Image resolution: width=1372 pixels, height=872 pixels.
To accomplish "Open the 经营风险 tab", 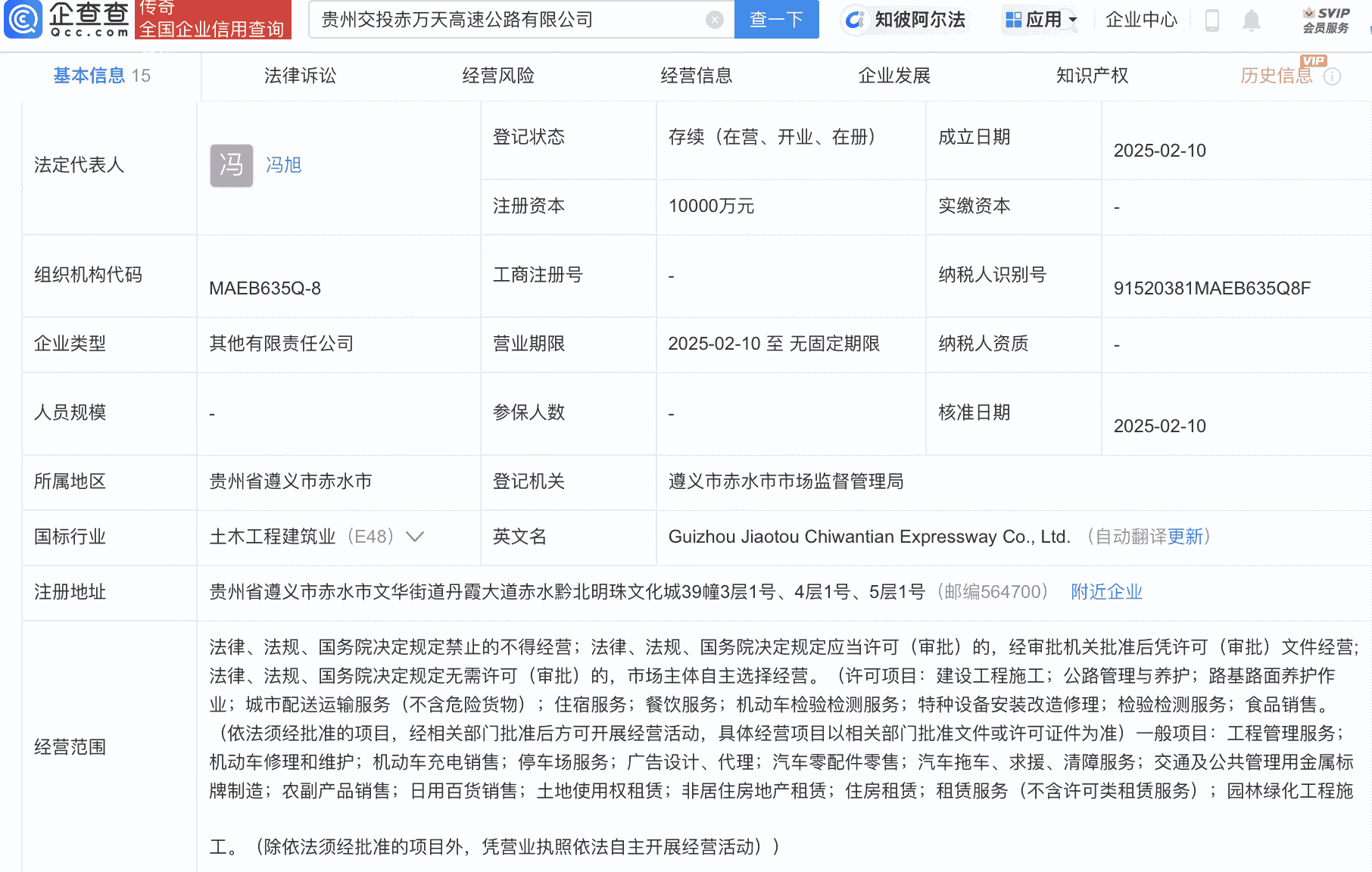I will tap(497, 76).
